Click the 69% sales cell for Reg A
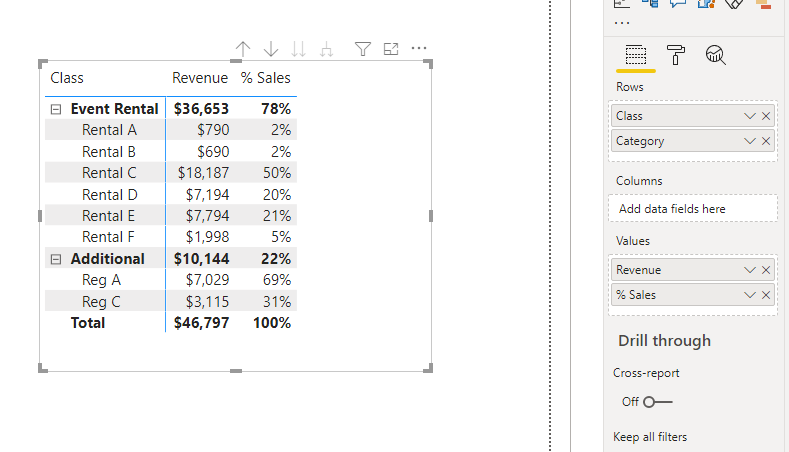Viewport: 789px width, 452px height. click(x=277, y=280)
